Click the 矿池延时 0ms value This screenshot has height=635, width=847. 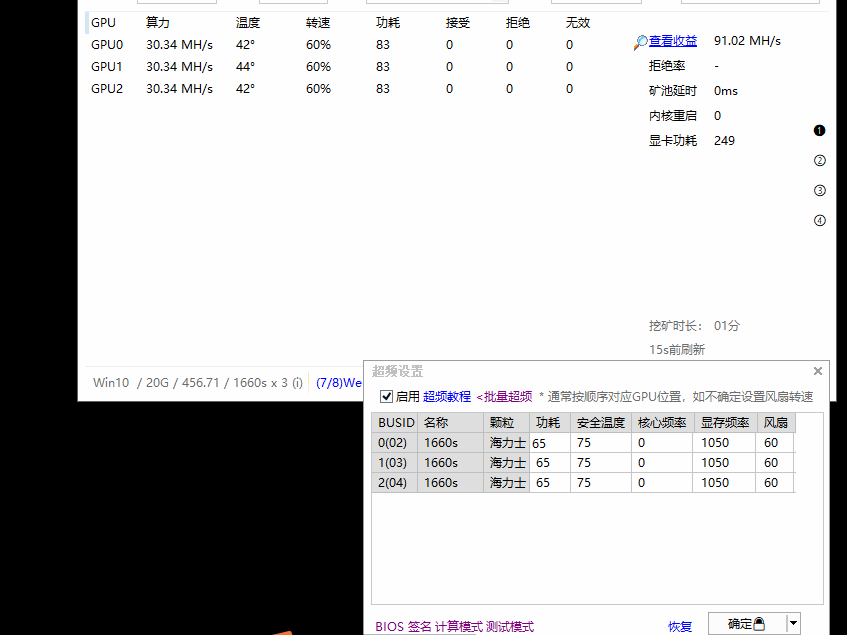[725, 91]
